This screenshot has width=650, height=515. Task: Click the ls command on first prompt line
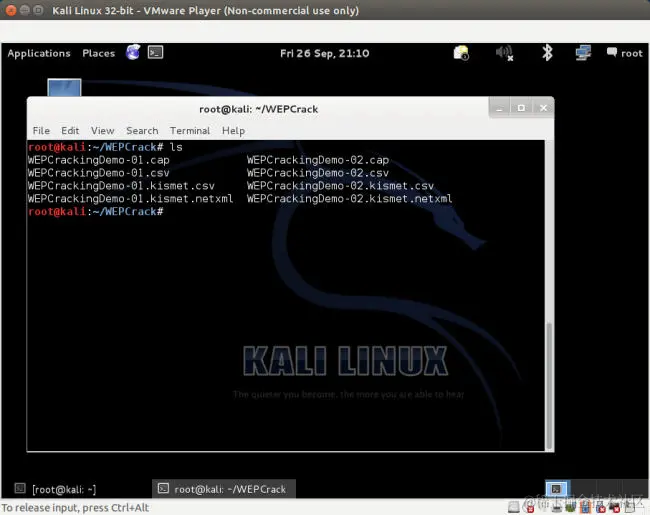pos(176,147)
